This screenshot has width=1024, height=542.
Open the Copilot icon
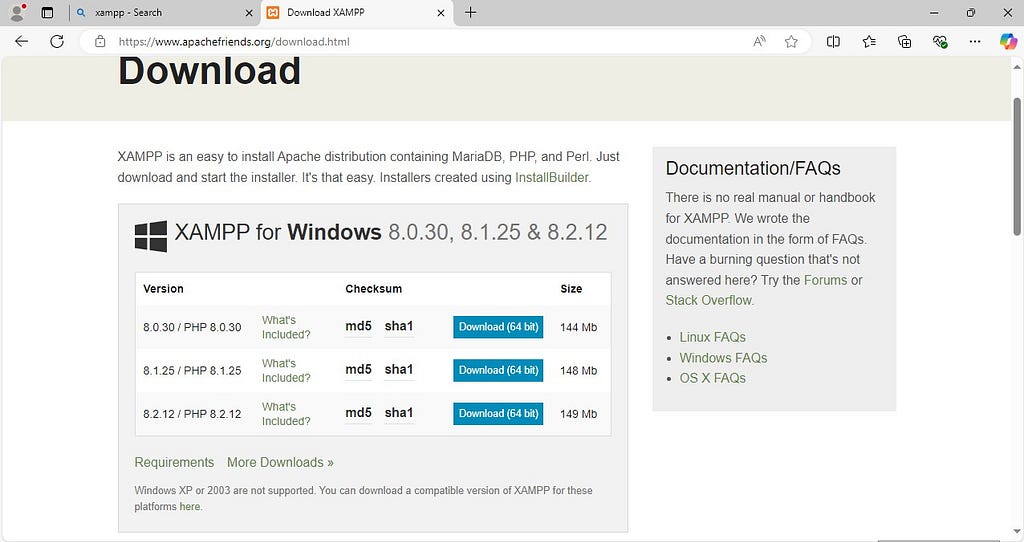(1008, 42)
